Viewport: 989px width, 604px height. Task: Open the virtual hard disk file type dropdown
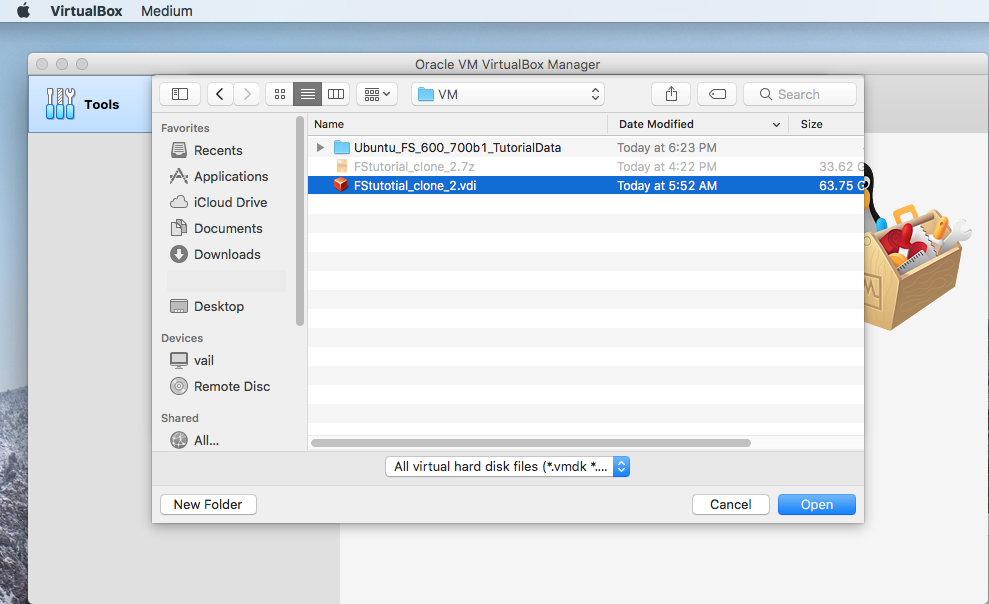coord(508,466)
